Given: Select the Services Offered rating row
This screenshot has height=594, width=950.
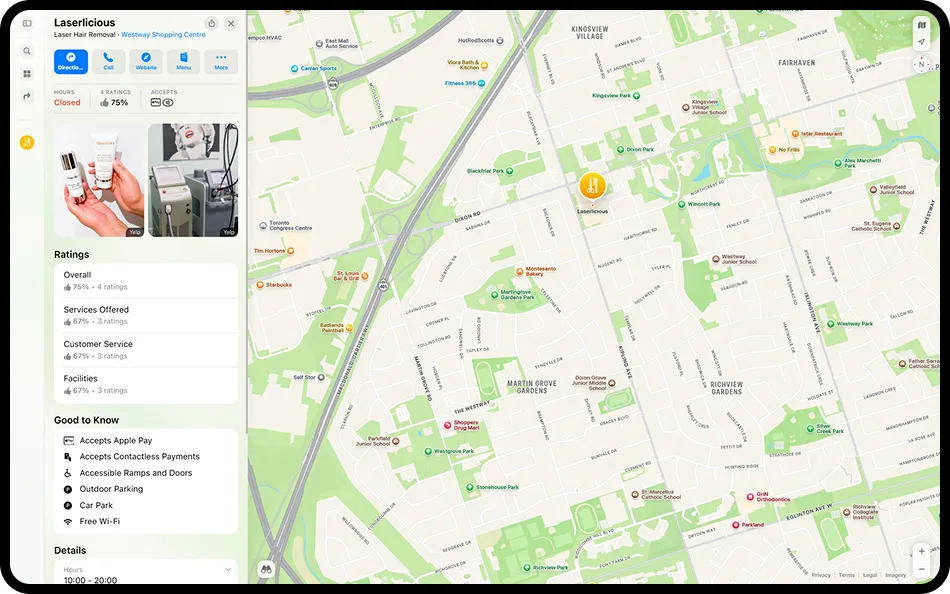Looking at the screenshot, I should point(146,315).
